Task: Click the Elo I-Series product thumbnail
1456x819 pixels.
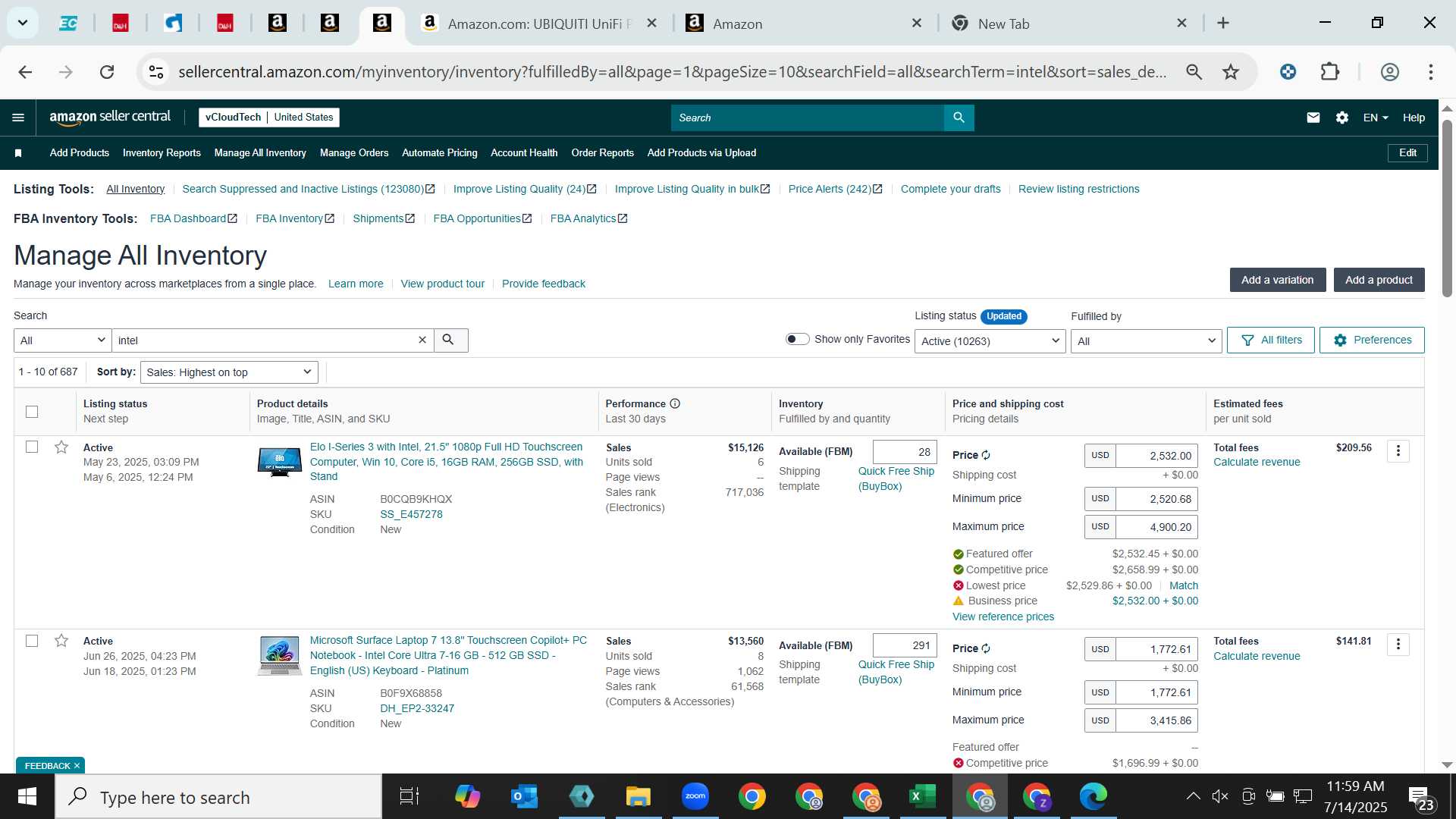Action: point(280,462)
